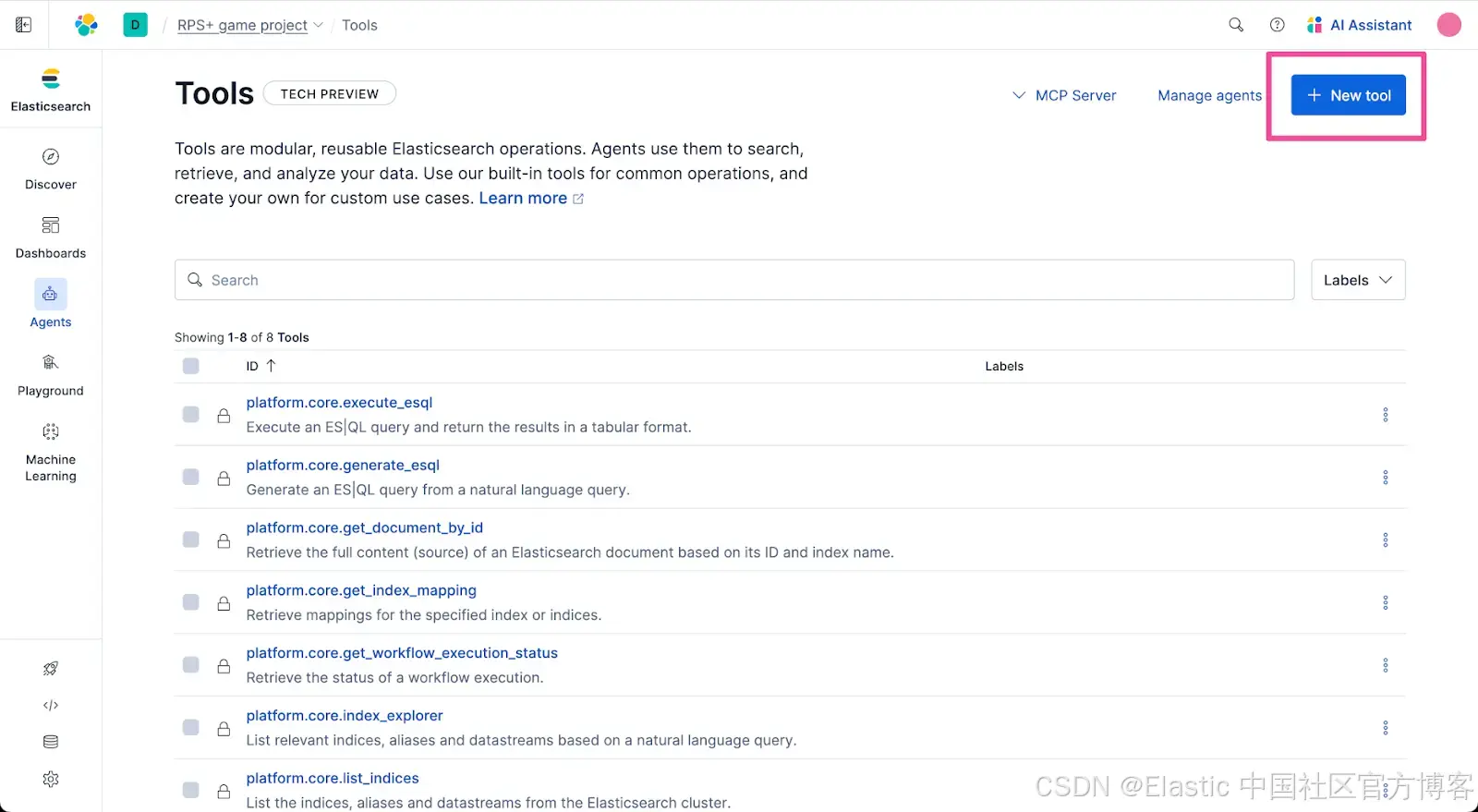Open the platform.core.get_document_by_id tool link
Viewport: 1478px width, 812px height.
364,527
